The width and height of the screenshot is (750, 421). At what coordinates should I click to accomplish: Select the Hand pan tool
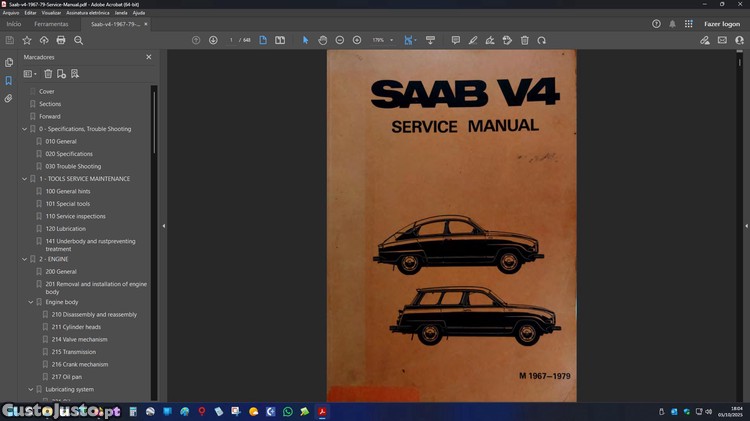(x=323, y=40)
